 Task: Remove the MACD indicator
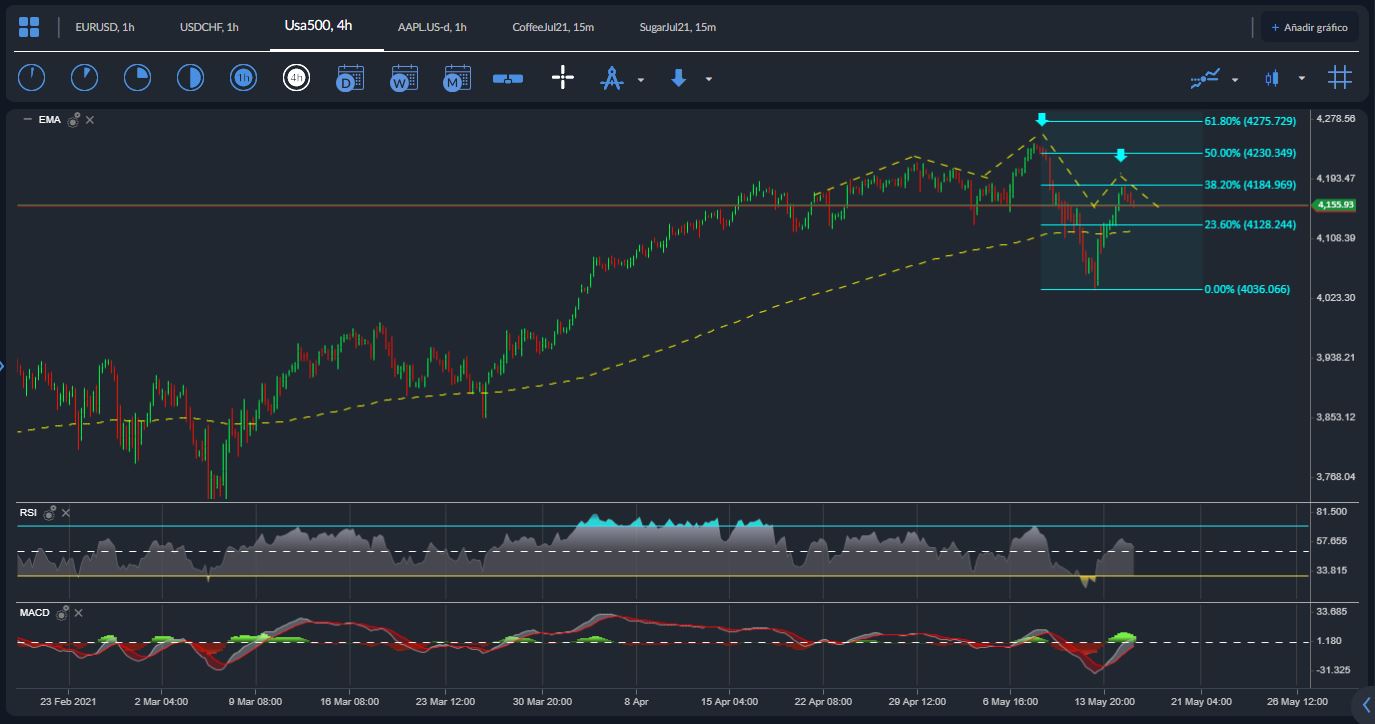(78, 612)
